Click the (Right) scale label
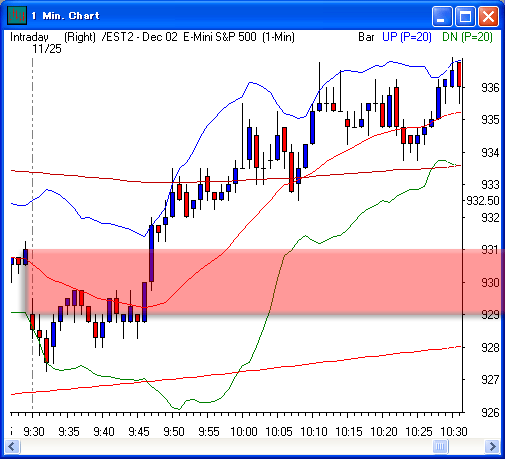This screenshot has width=505, height=459. click(80, 37)
